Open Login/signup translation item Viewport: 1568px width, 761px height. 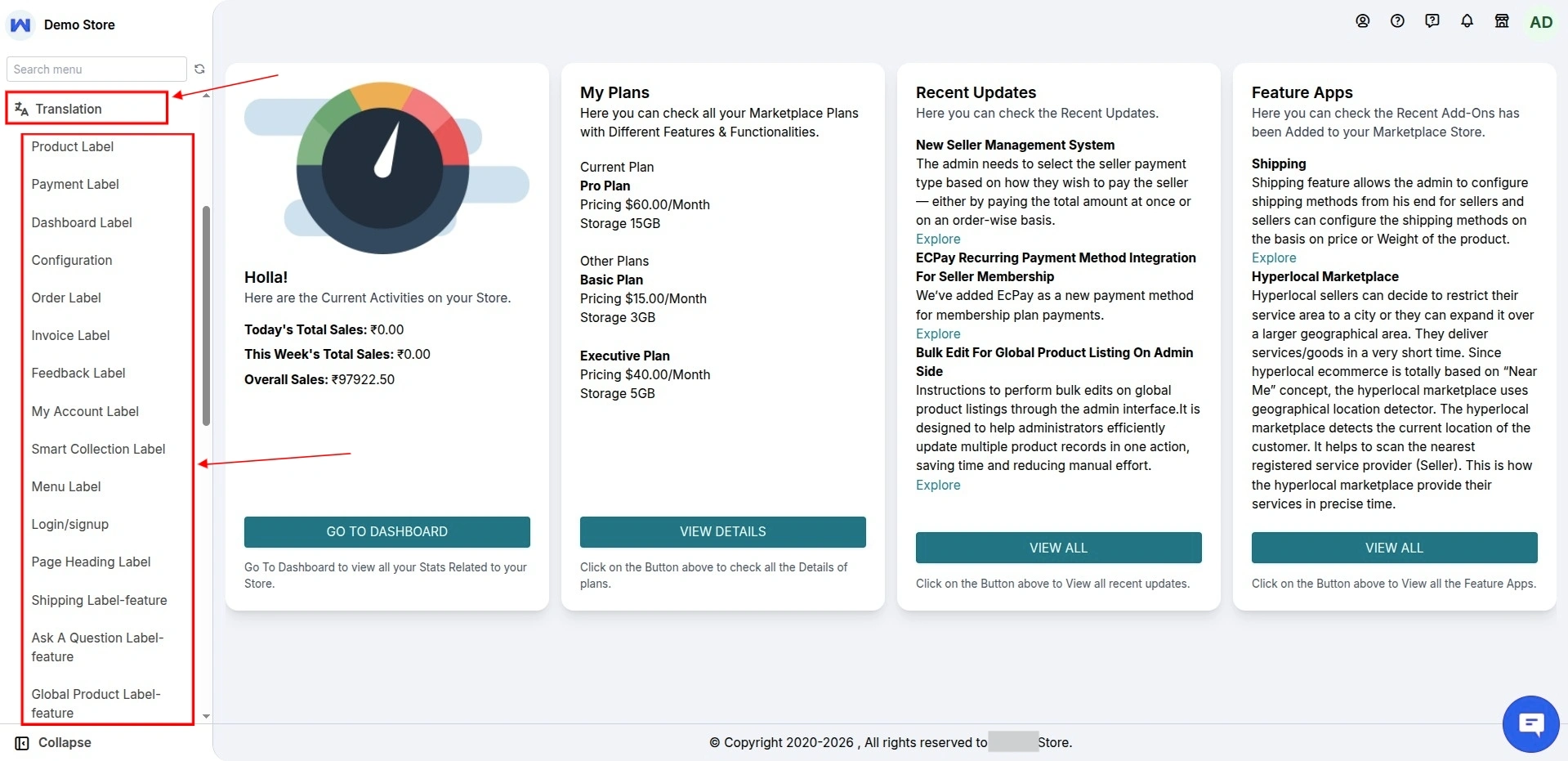pos(69,524)
